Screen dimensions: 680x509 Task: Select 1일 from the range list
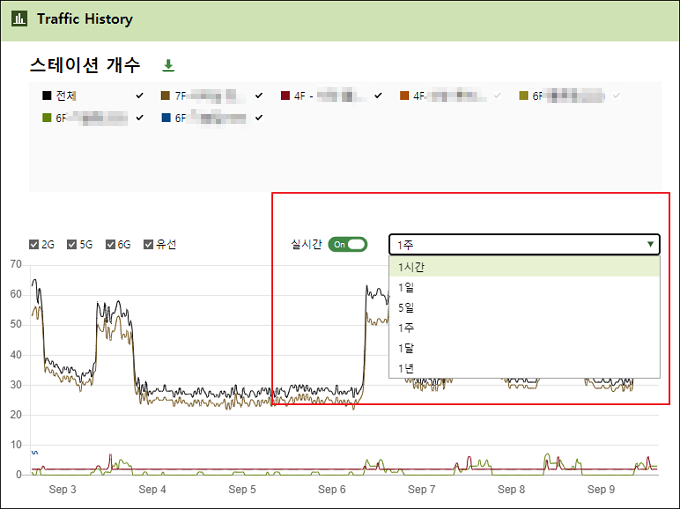[524, 287]
